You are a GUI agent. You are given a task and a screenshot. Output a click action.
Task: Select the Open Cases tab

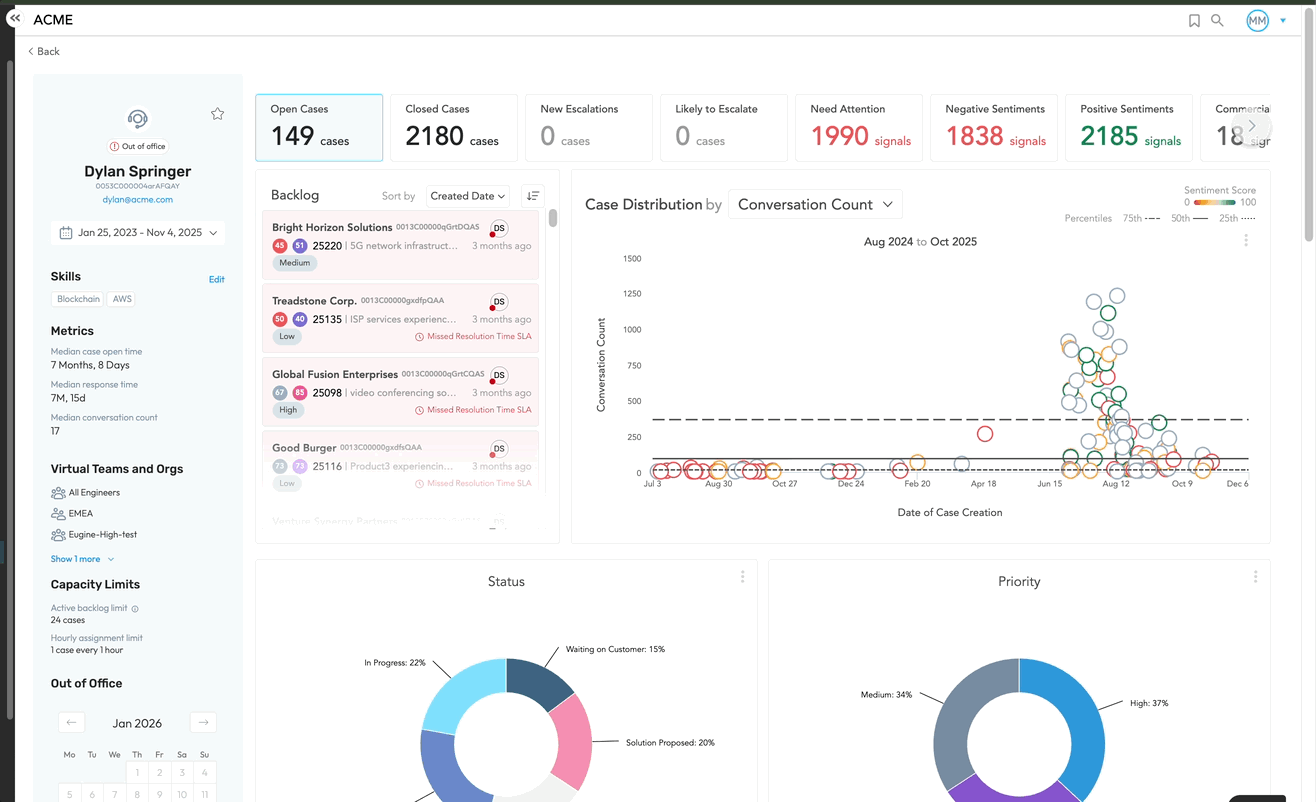click(x=319, y=128)
